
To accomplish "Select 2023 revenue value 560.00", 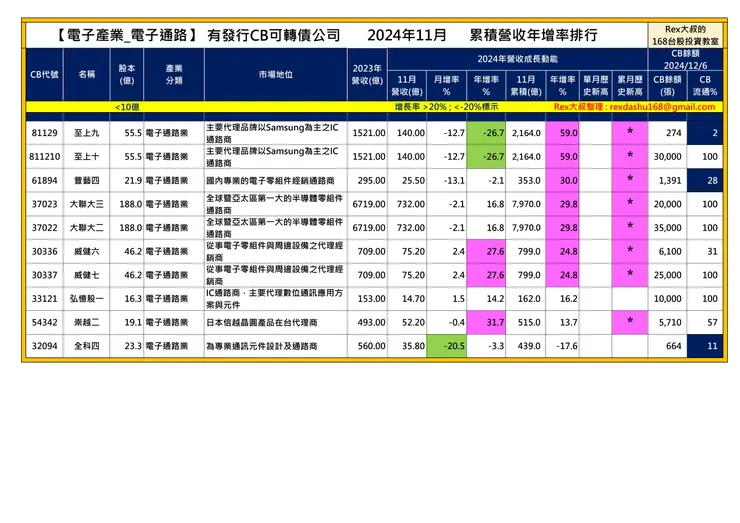I will (x=371, y=346).
